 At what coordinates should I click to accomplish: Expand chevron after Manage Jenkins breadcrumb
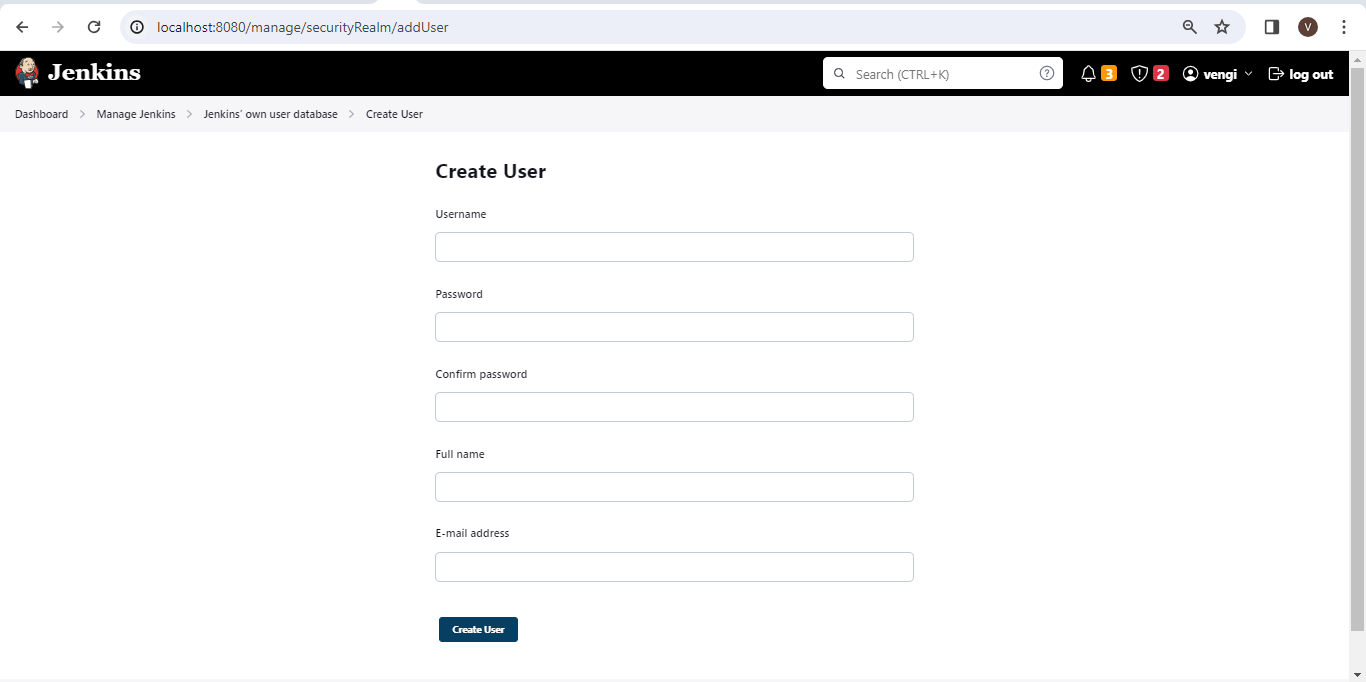[190, 114]
